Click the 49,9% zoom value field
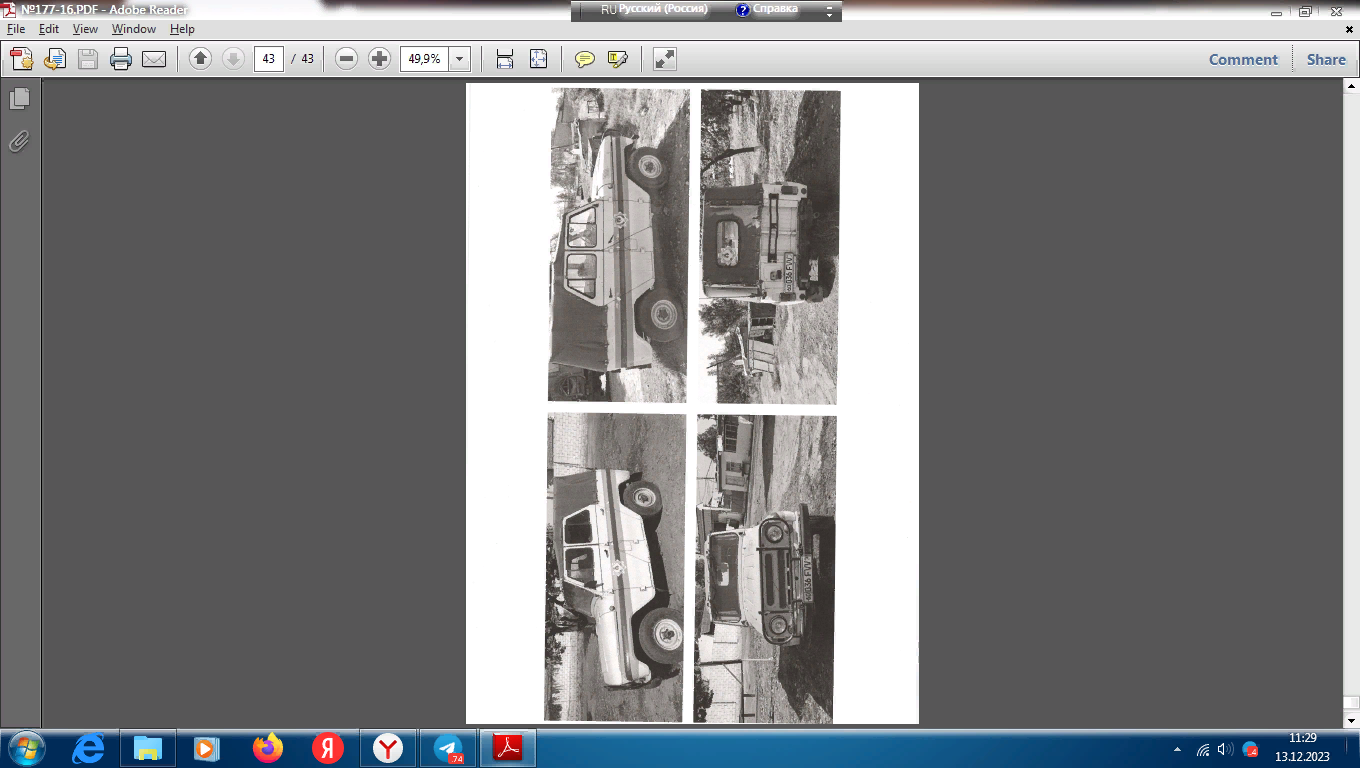1360x768 pixels. 425,59
